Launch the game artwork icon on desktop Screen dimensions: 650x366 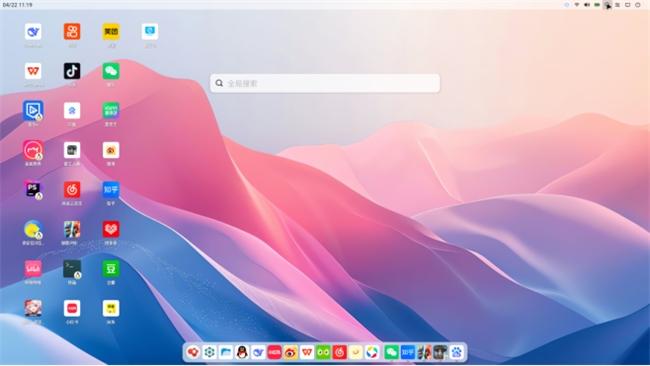(x=72, y=229)
